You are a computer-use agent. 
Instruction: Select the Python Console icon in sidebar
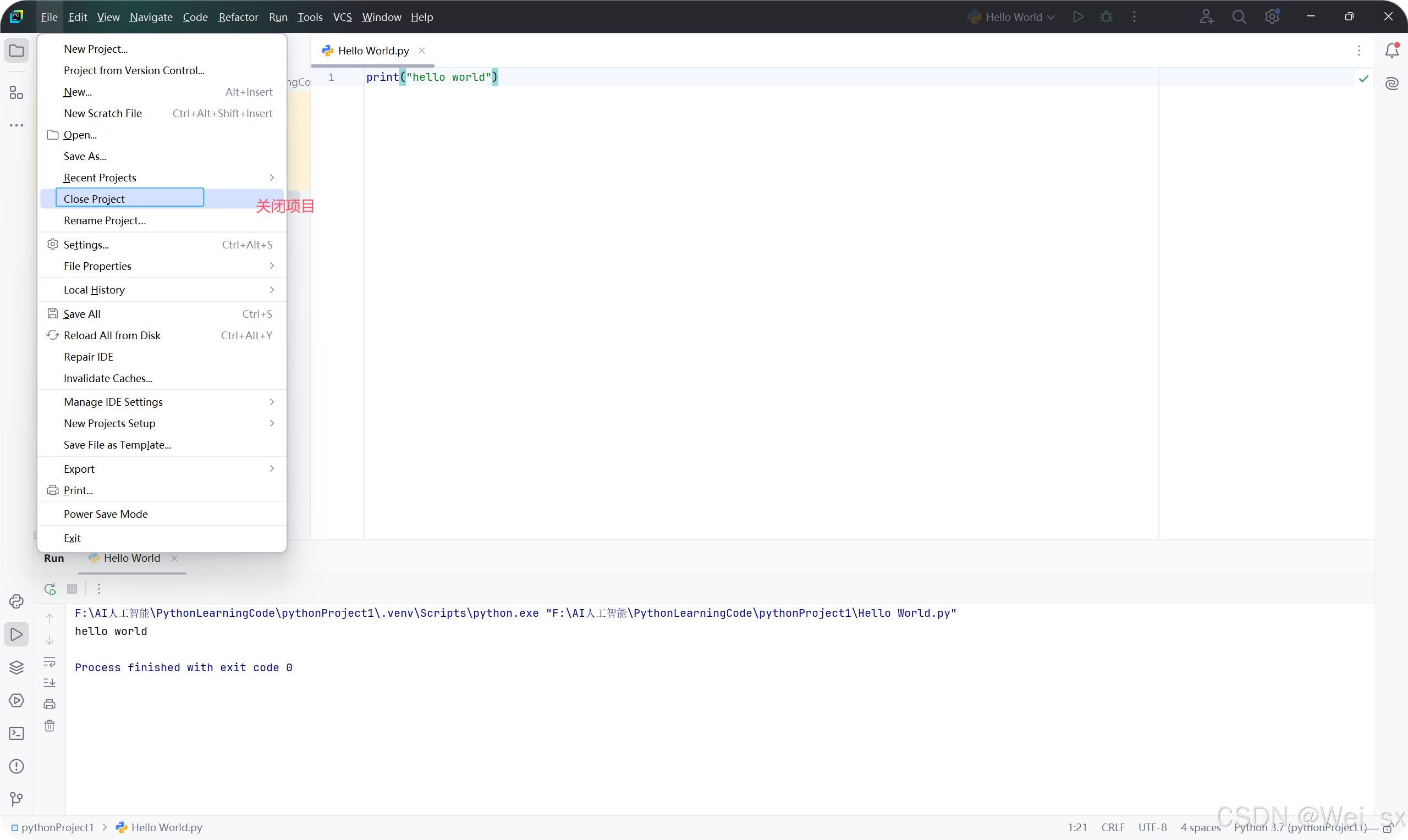coord(16,601)
